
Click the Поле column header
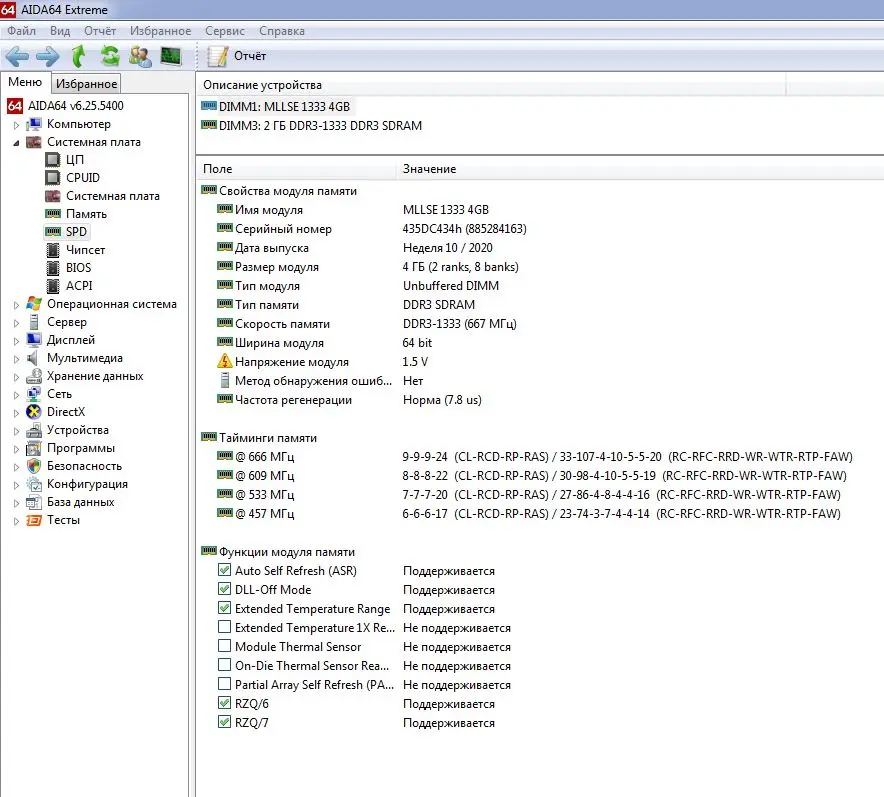point(296,169)
